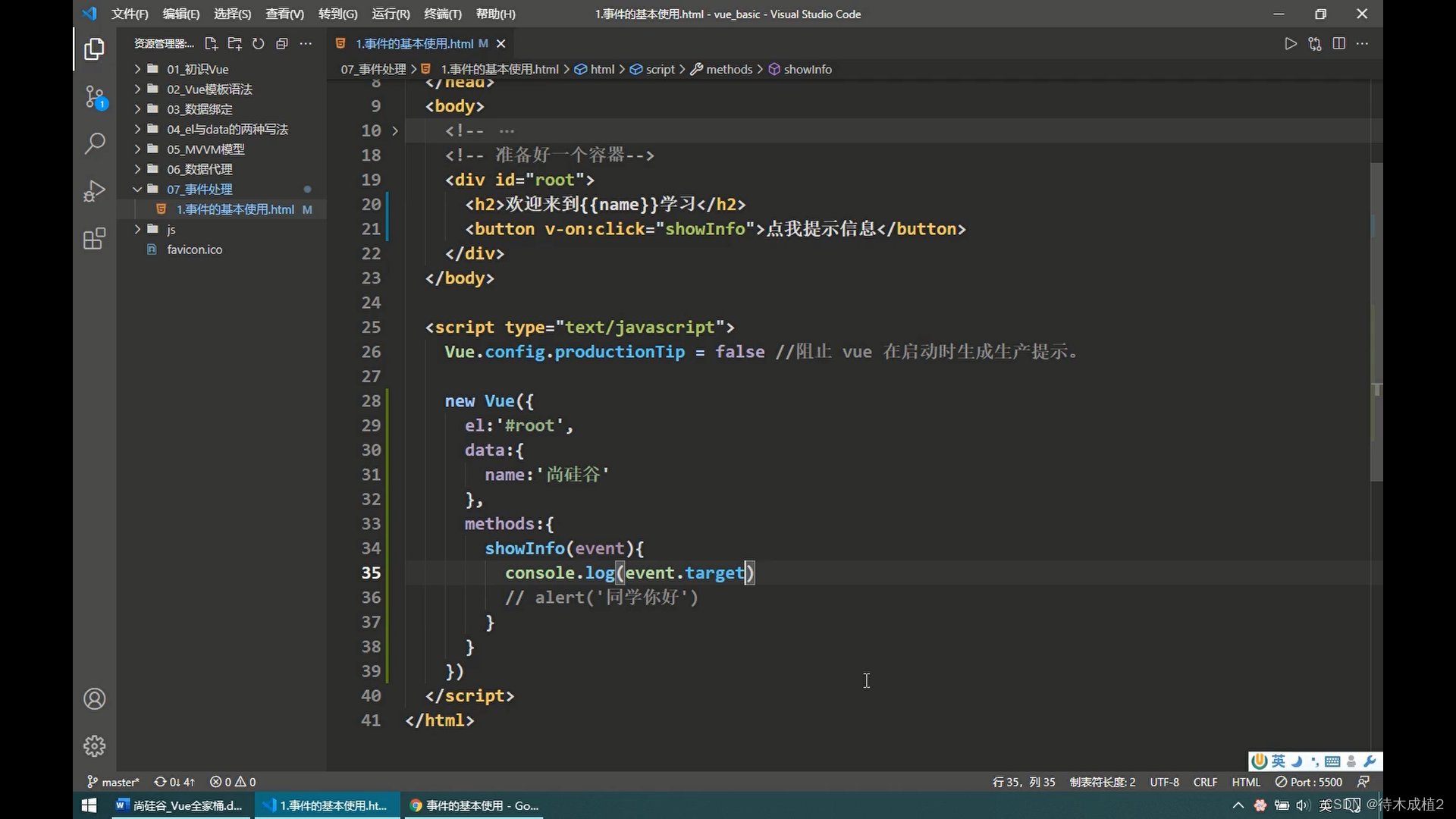Open the Run and Debug view

click(94, 190)
